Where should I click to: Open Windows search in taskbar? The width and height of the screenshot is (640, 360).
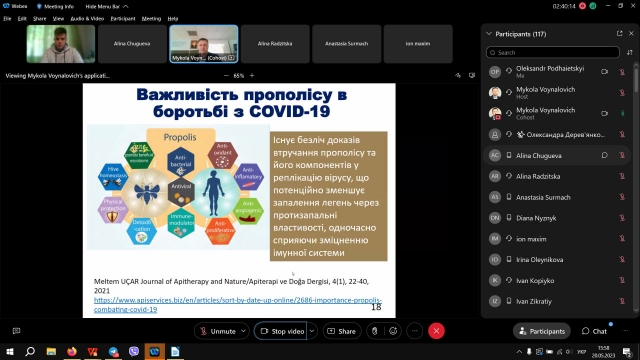[30, 351]
